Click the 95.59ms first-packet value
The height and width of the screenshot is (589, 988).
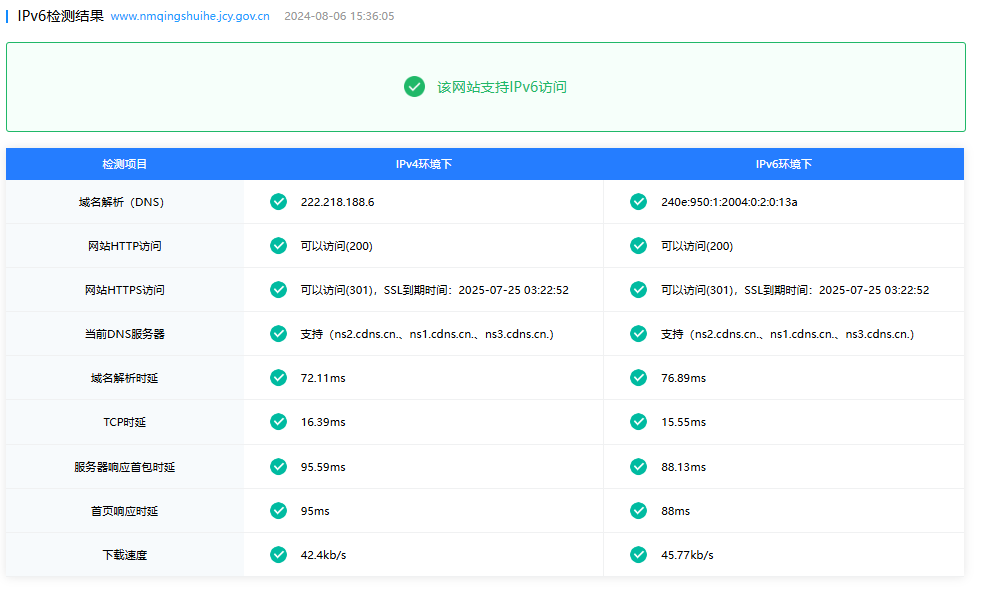[323, 467]
